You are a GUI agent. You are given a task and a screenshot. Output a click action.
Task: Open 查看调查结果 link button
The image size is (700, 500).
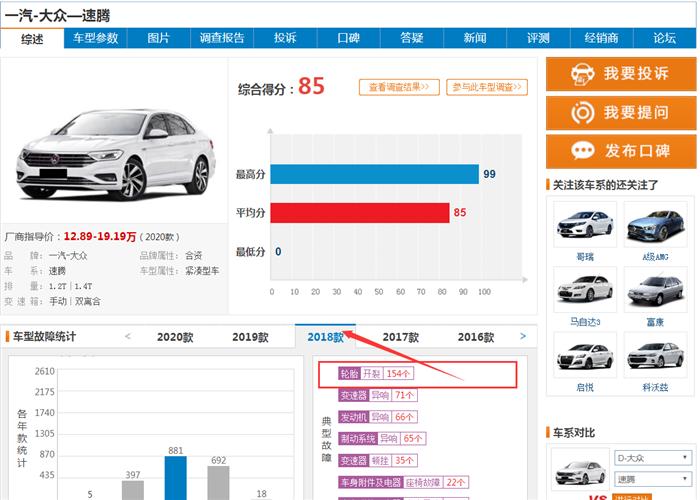point(399,87)
